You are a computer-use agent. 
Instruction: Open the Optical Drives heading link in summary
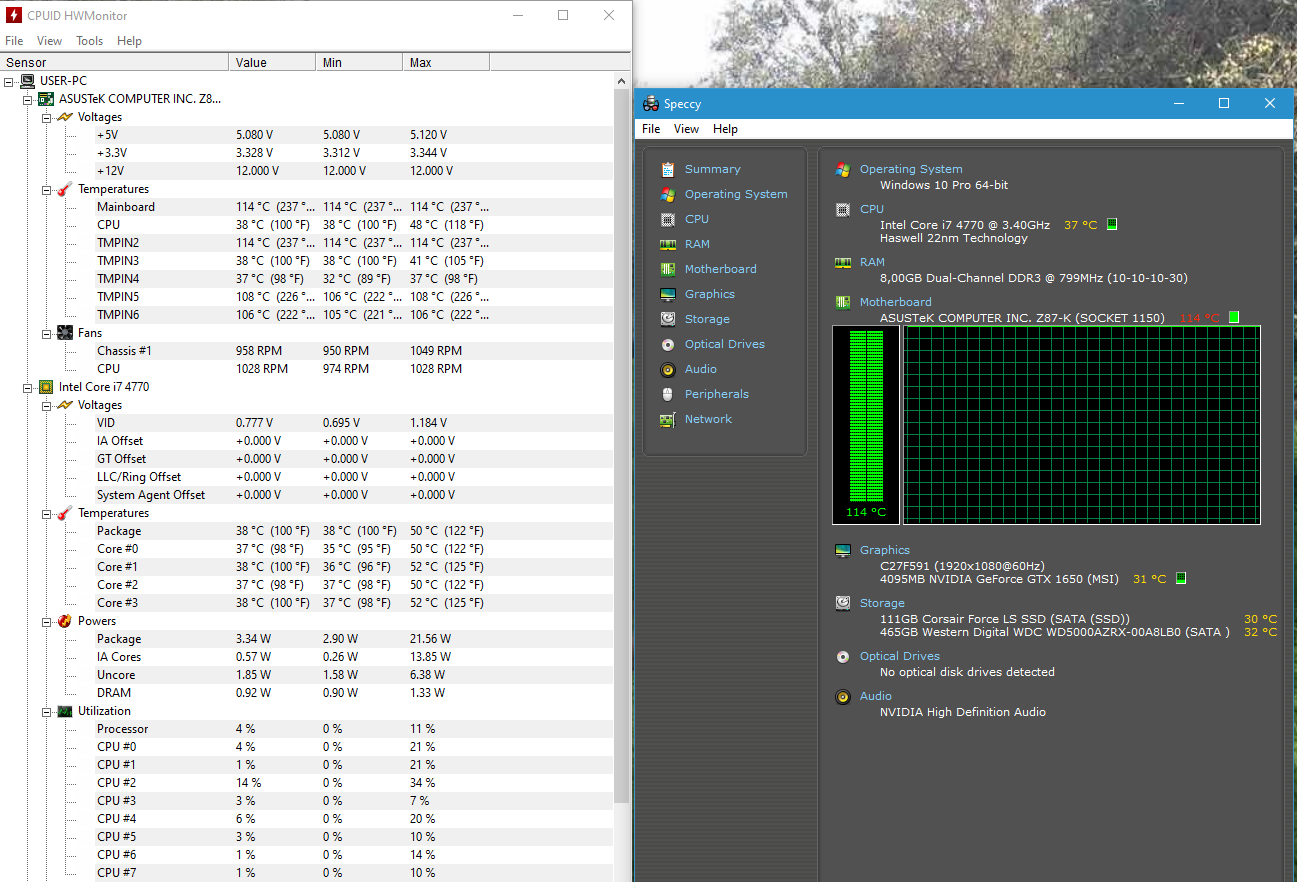[900, 656]
